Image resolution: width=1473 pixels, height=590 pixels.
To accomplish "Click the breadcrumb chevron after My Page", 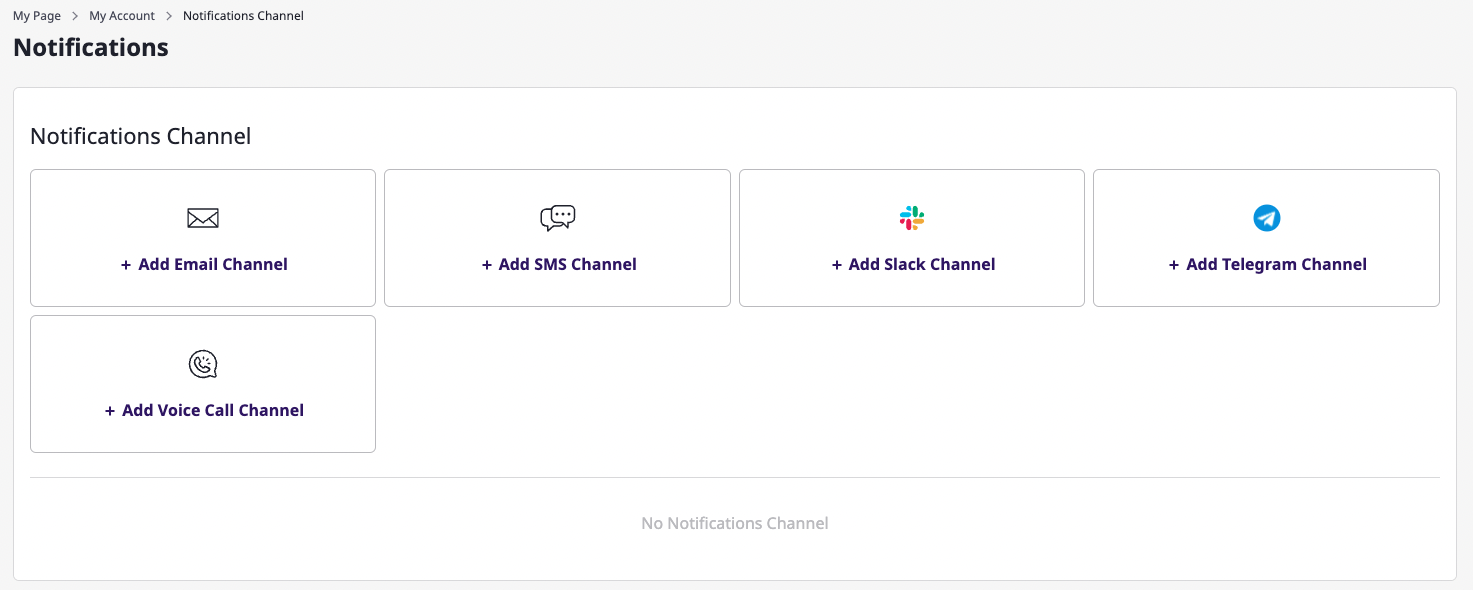I will pyautogui.click(x=75, y=16).
